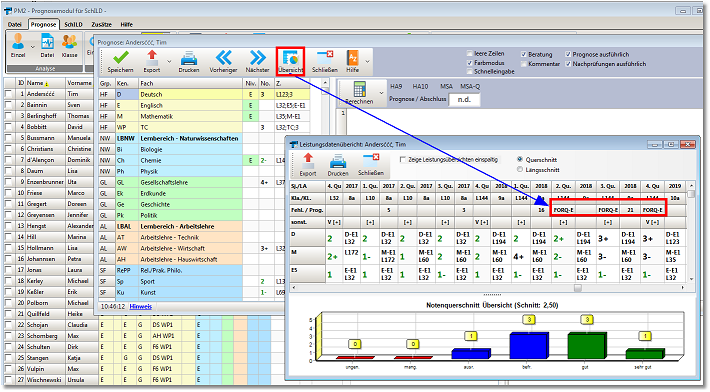Open the Übersicht chart overview
Image resolution: width=710 pixels, height=392 pixels.
(x=290, y=58)
